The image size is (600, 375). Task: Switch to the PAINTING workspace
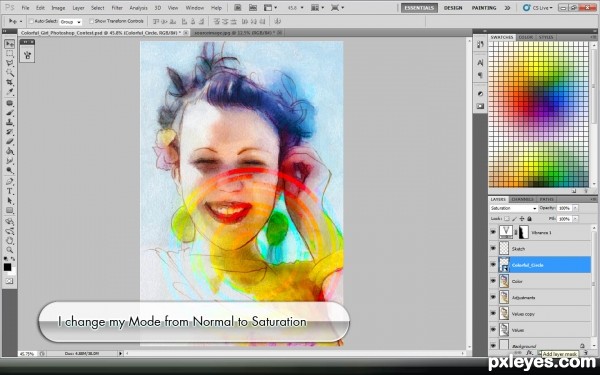click(x=484, y=8)
